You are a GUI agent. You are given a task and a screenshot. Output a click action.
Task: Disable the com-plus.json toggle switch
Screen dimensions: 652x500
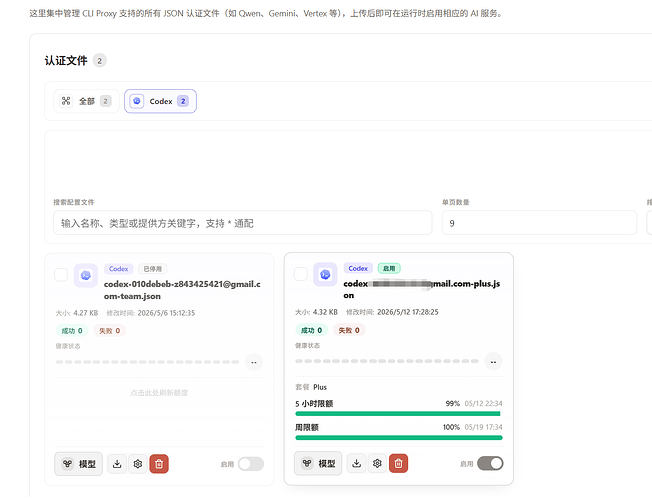pos(490,463)
